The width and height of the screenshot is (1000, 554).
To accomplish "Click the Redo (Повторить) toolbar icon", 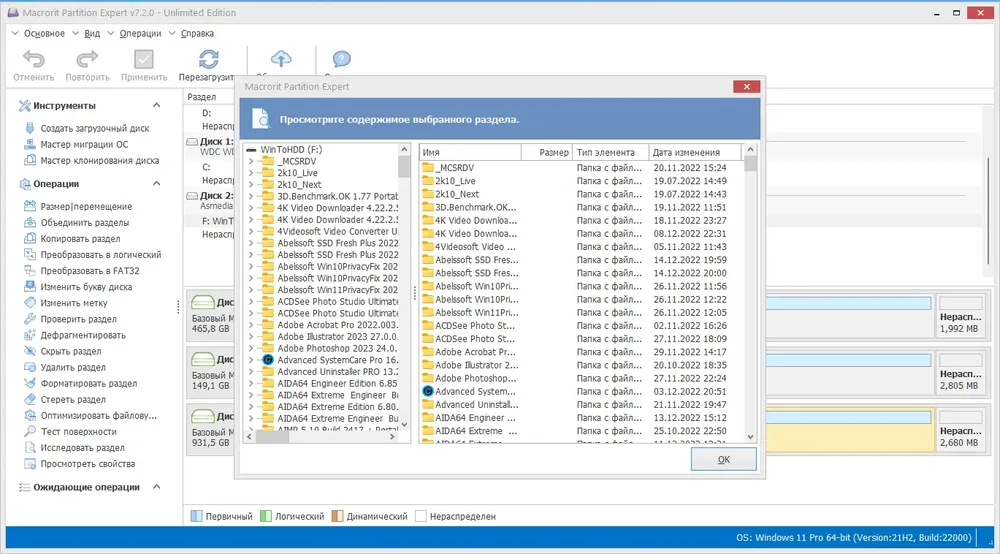I will pyautogui.click(x=87, y=59).
